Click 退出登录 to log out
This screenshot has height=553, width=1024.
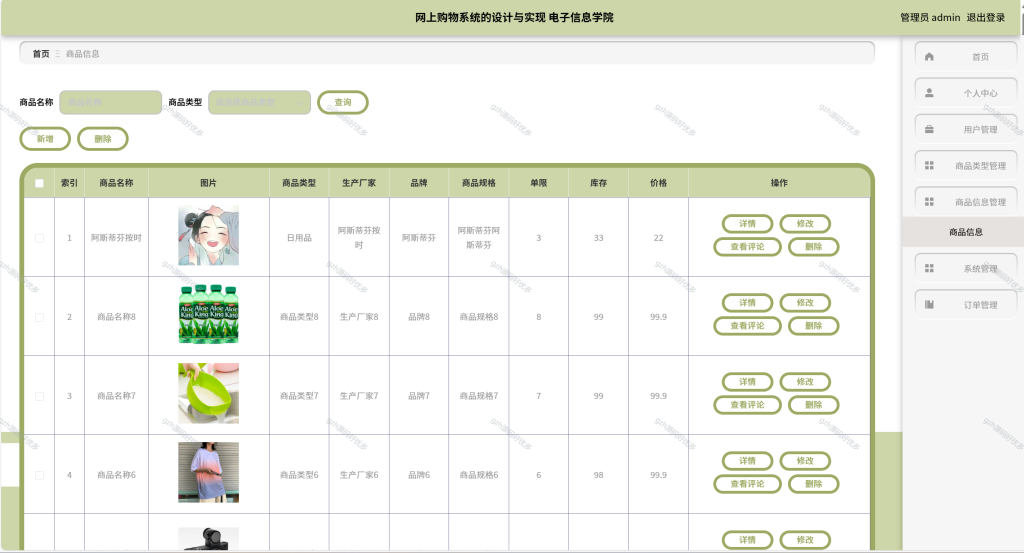[x=985, y=18]
